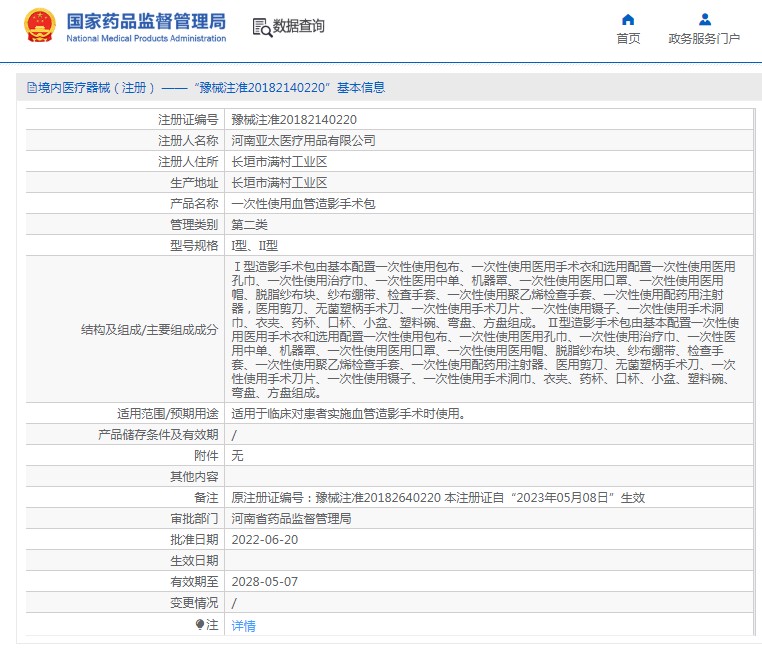Image resolution: width=762 pixels, height=651 pixels.
Task: Click the 结构及组成 composition description text
Action: [485, 329]
